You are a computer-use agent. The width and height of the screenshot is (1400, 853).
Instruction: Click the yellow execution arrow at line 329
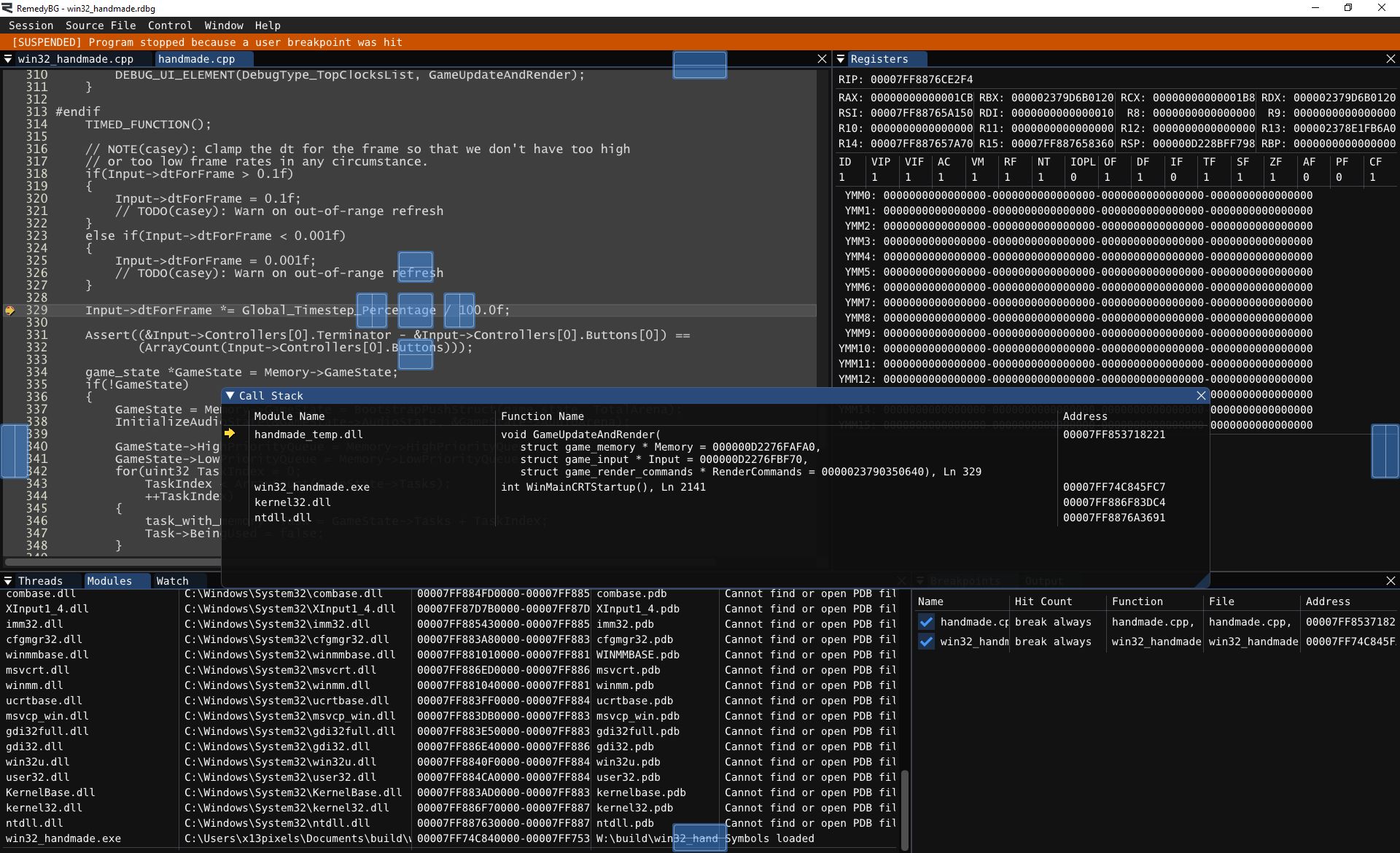coord(10,310)
